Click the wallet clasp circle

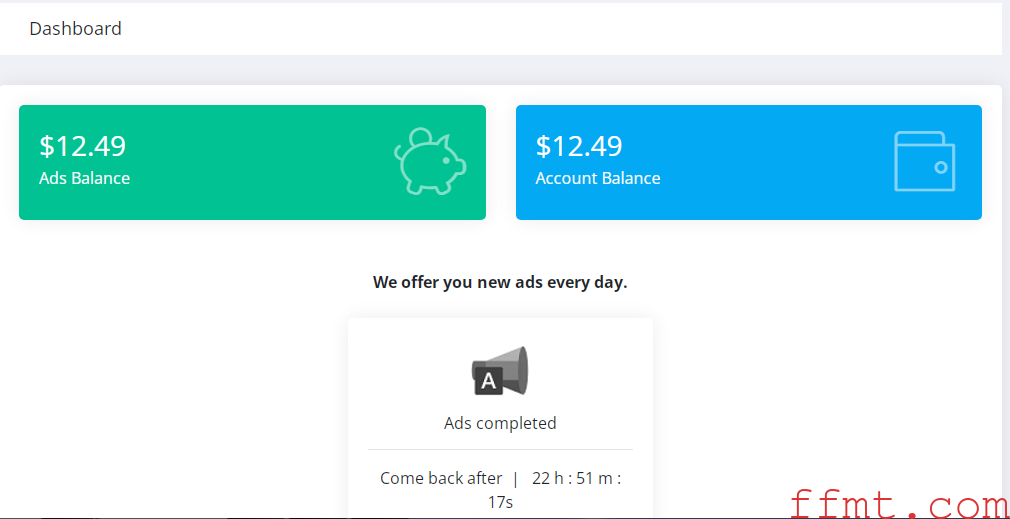[x=940, y=167]
